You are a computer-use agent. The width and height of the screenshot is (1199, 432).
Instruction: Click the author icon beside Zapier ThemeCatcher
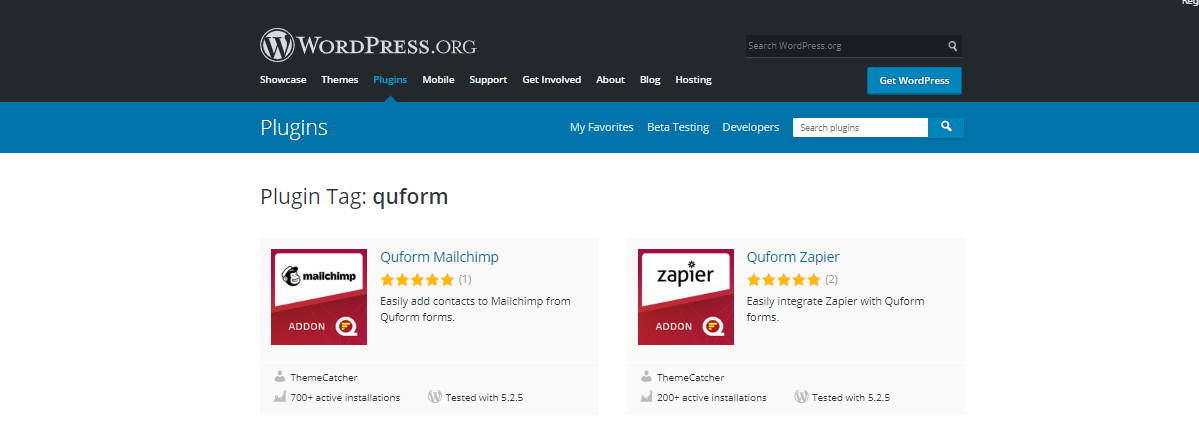tap(646, 376)
